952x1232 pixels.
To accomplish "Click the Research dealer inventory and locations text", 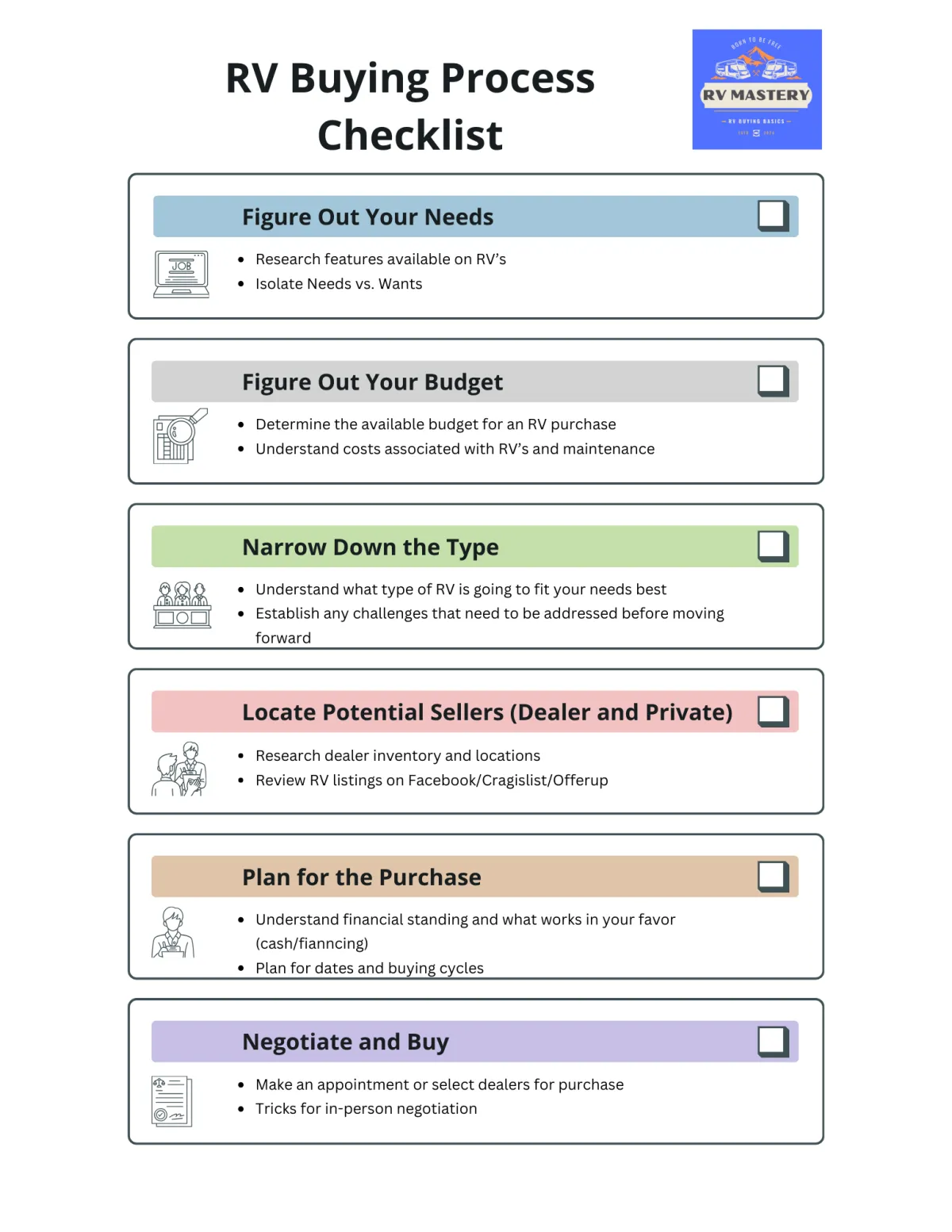I will 397,755.
